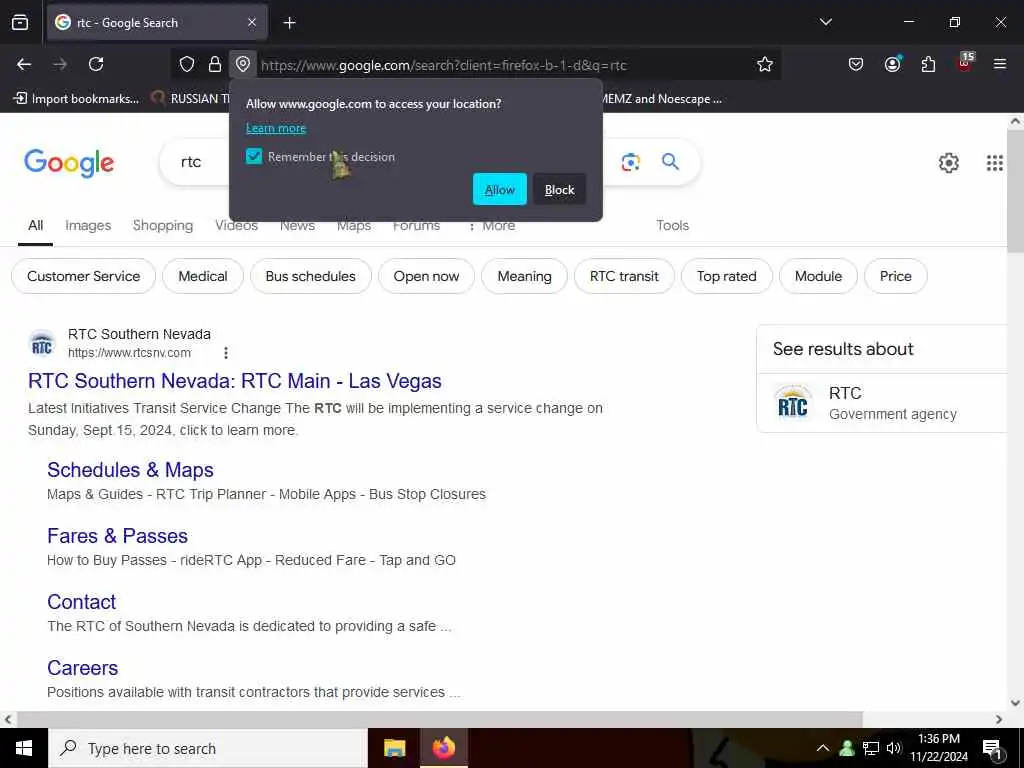Open the Windows Start menu
1024x768 pixels.
[24, 748]
